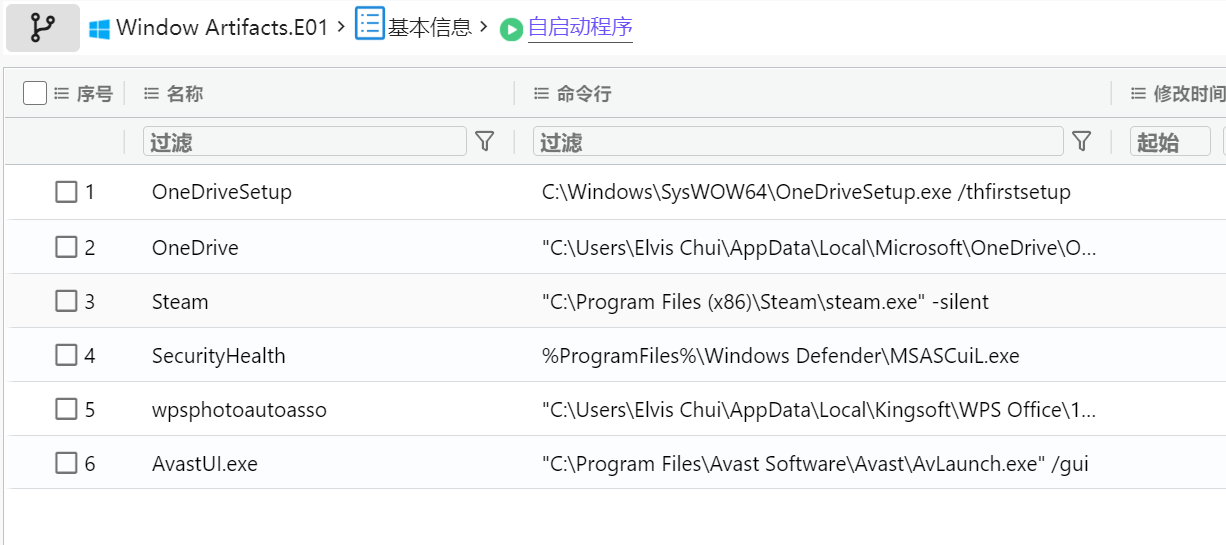Click the 基本信息 list icon
The image size is (1226, 545).
tap(370, 24)
